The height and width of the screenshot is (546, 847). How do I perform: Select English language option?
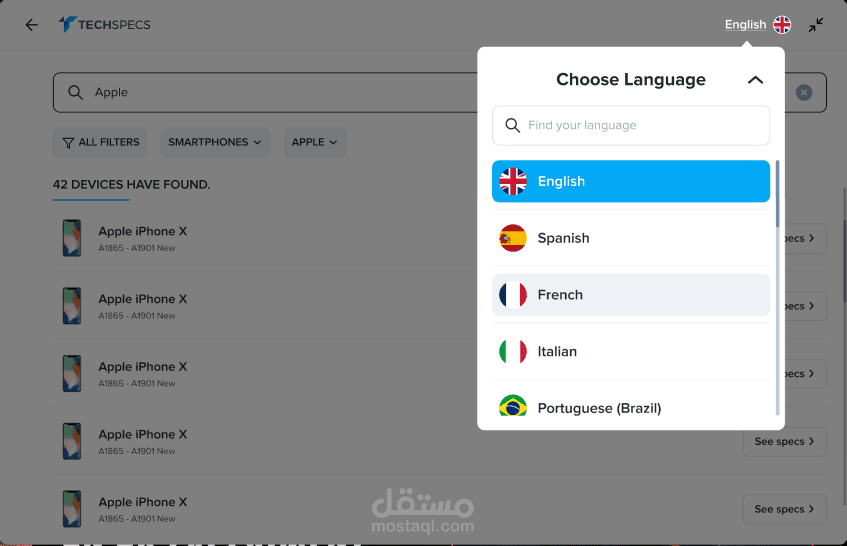[630, 181]
